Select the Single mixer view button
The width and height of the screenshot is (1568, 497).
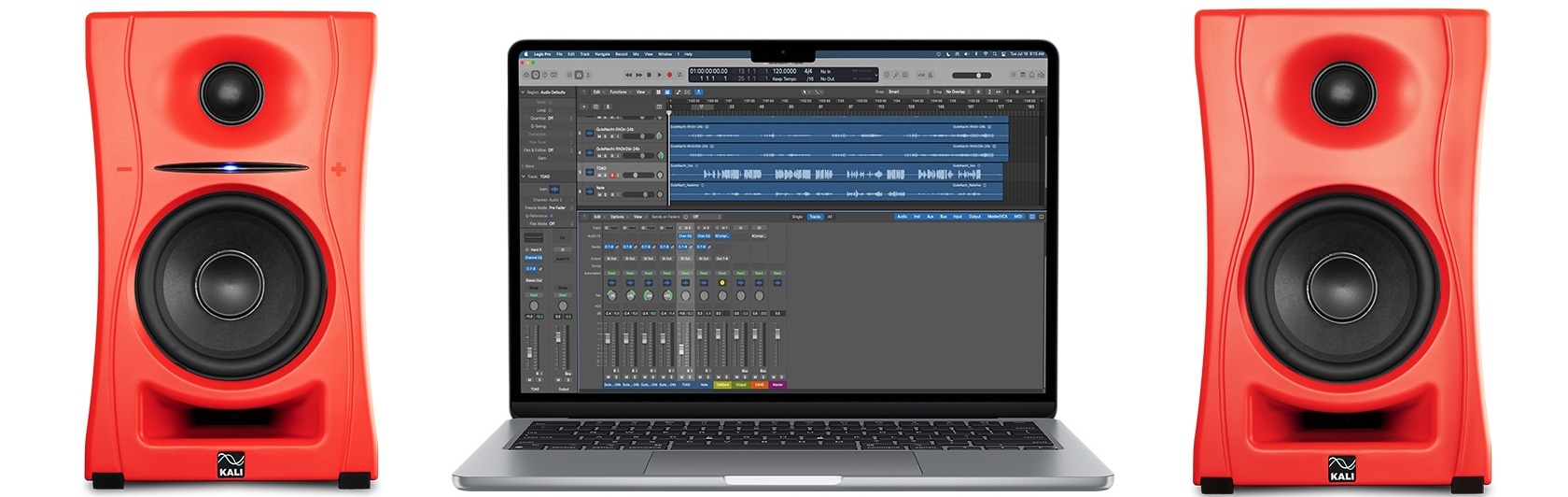[797, 217]
